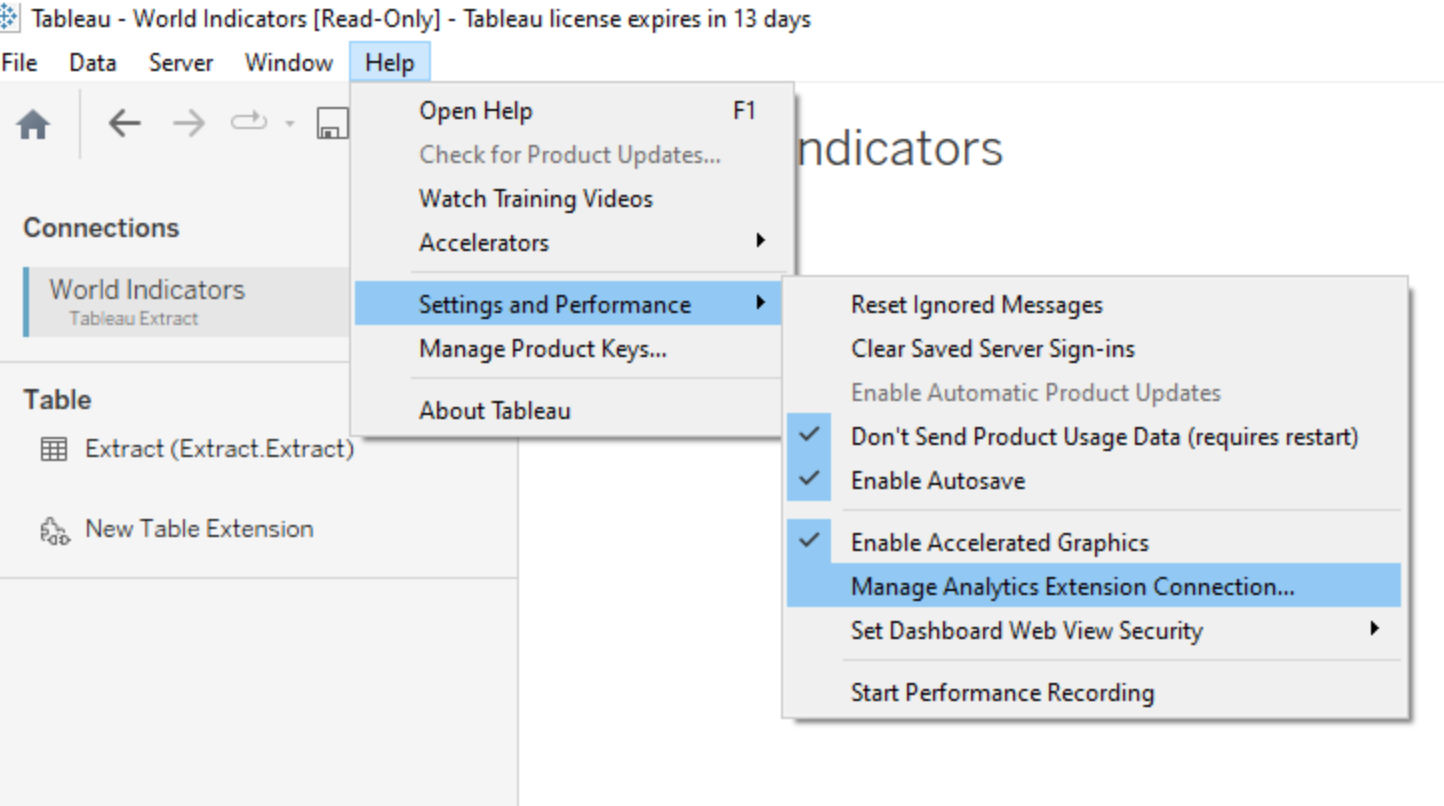Viewport: 1444px width, 806px height.
Task: Click the Redo arrow toolbar icon
Action: [248, 122]
